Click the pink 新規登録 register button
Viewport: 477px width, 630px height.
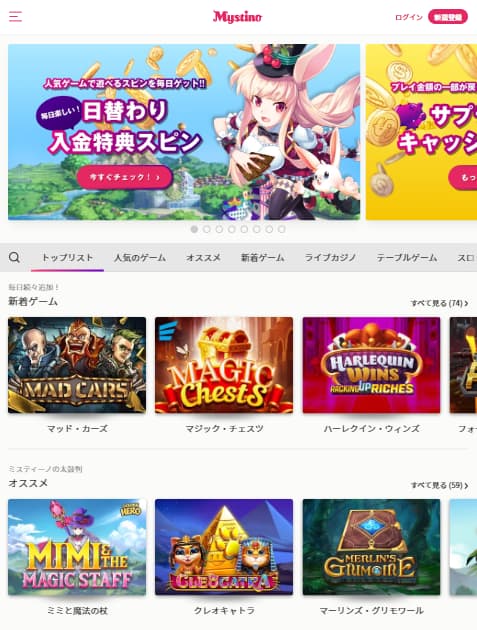(x=448, y=17)
